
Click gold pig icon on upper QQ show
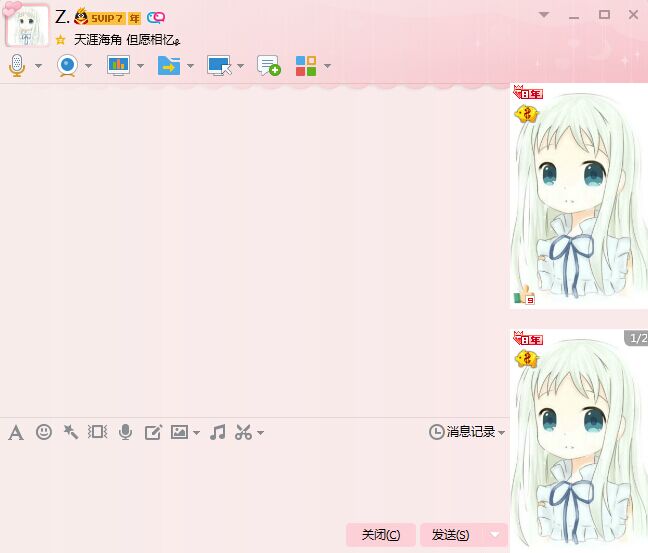(x=526, y=114)
